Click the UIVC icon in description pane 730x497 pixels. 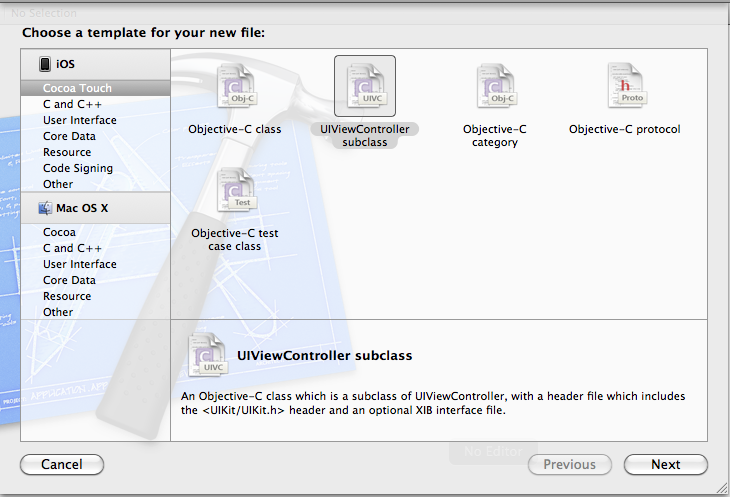(x=207, y=355)
